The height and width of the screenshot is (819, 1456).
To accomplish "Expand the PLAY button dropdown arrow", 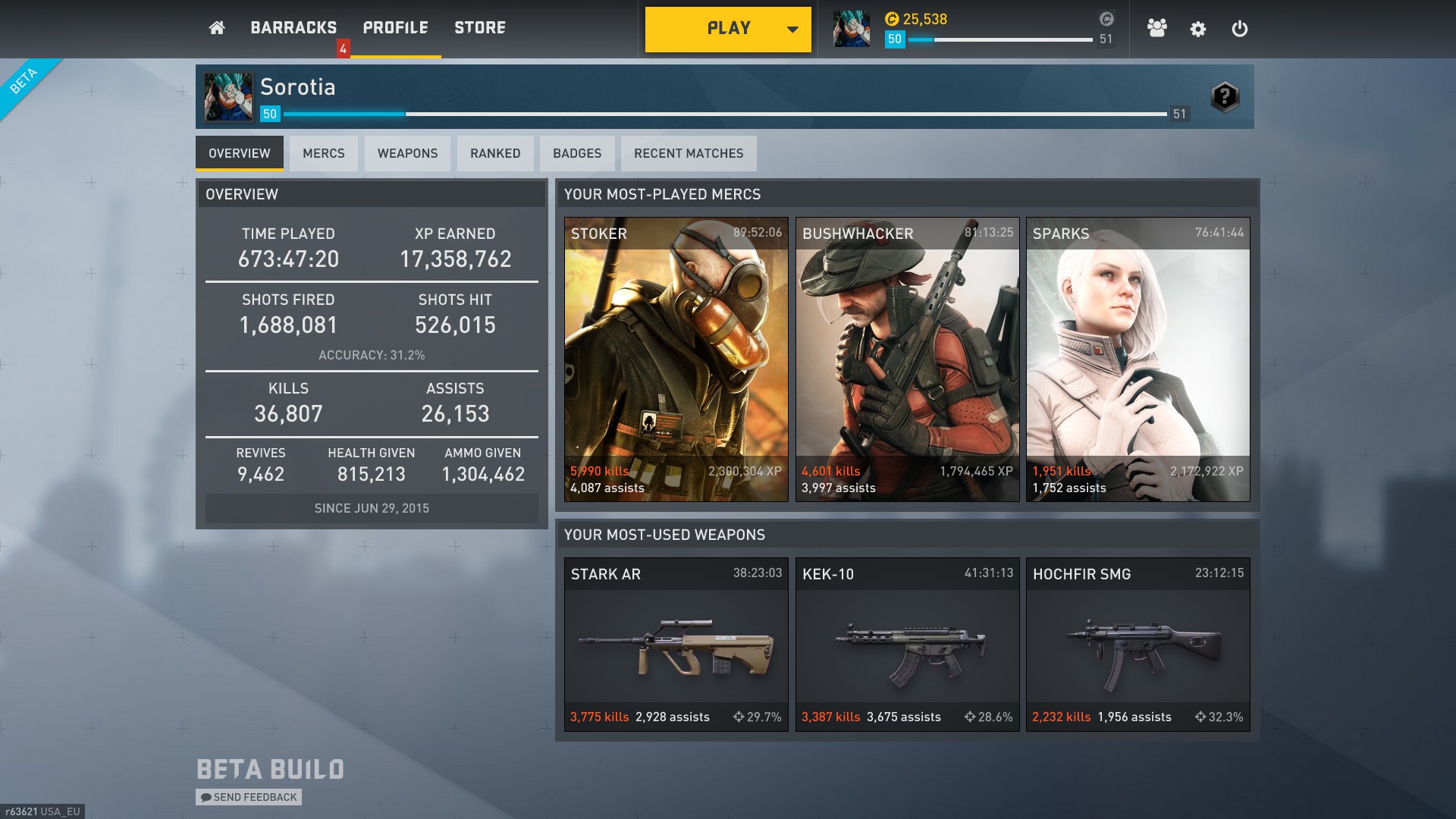I will pos(792,30).
